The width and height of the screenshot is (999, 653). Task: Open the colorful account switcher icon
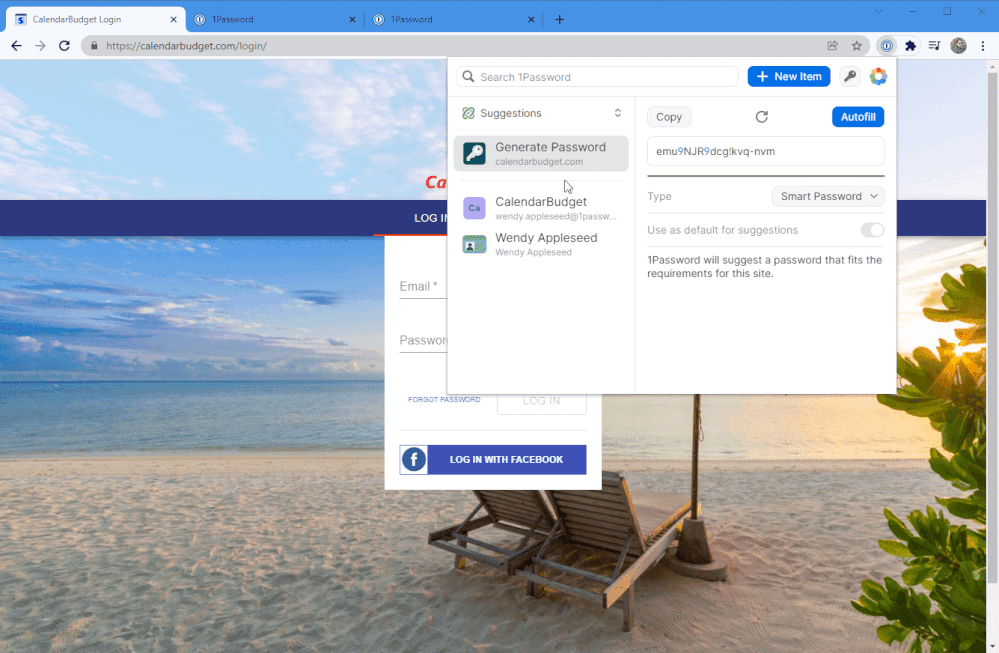pyautogui.click(x=878, y=77)
